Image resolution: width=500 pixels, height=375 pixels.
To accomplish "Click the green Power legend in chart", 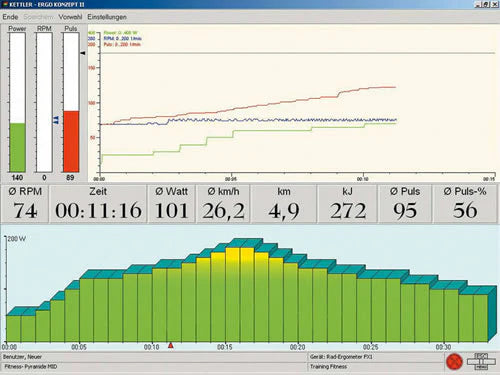I will click(120, 33).
